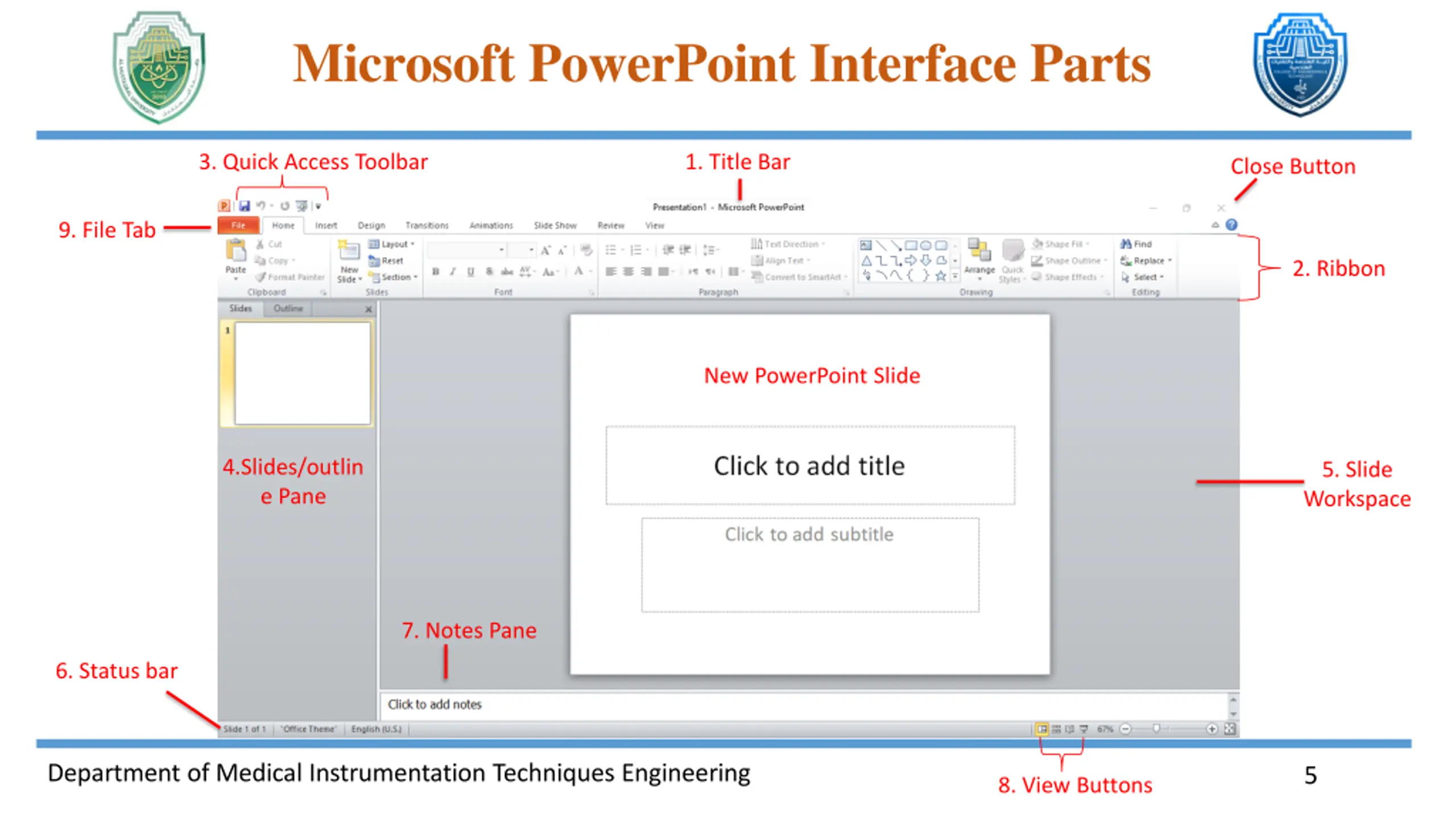Click the New Slide icon
The height and width of the screenshot is (819, 1456).
tap(349, 251)
